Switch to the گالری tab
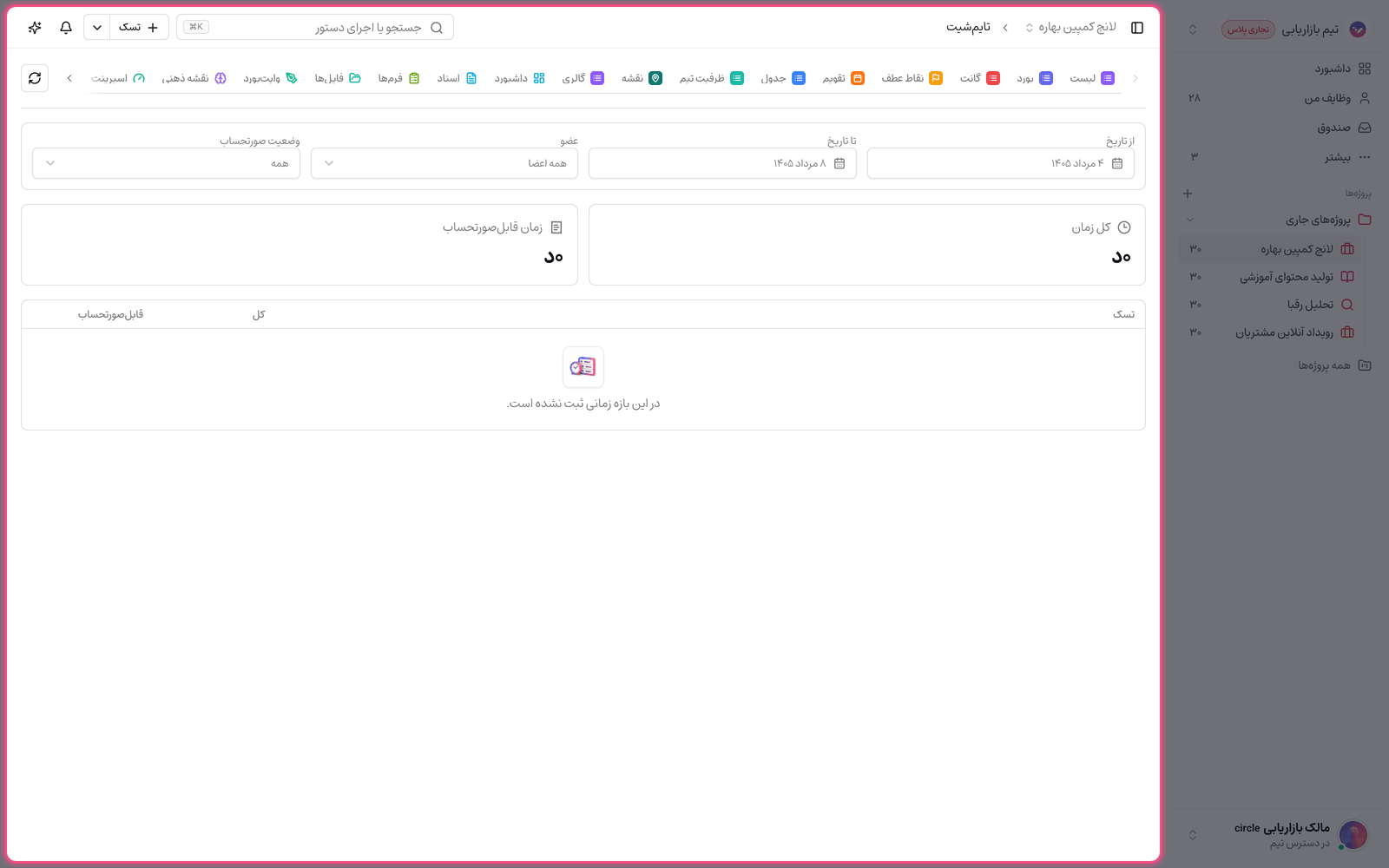1389x868 pixels. tap(583, 78)
